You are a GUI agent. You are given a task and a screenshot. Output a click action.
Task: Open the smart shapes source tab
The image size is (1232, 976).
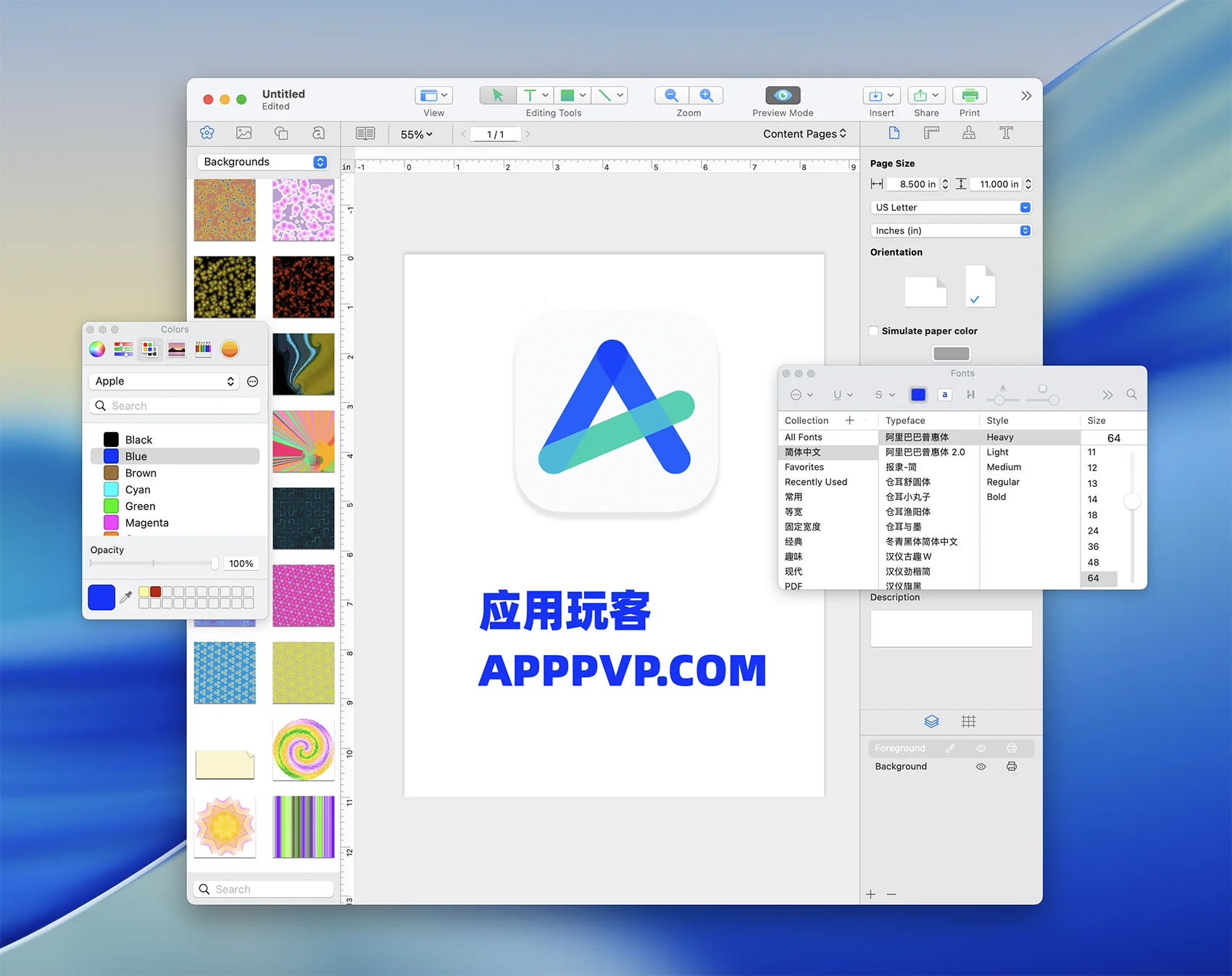coord(281,133)
